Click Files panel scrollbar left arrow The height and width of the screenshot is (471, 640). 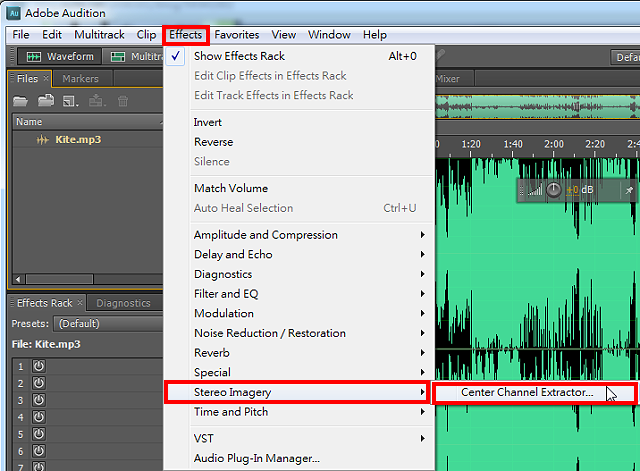point(18,279)
